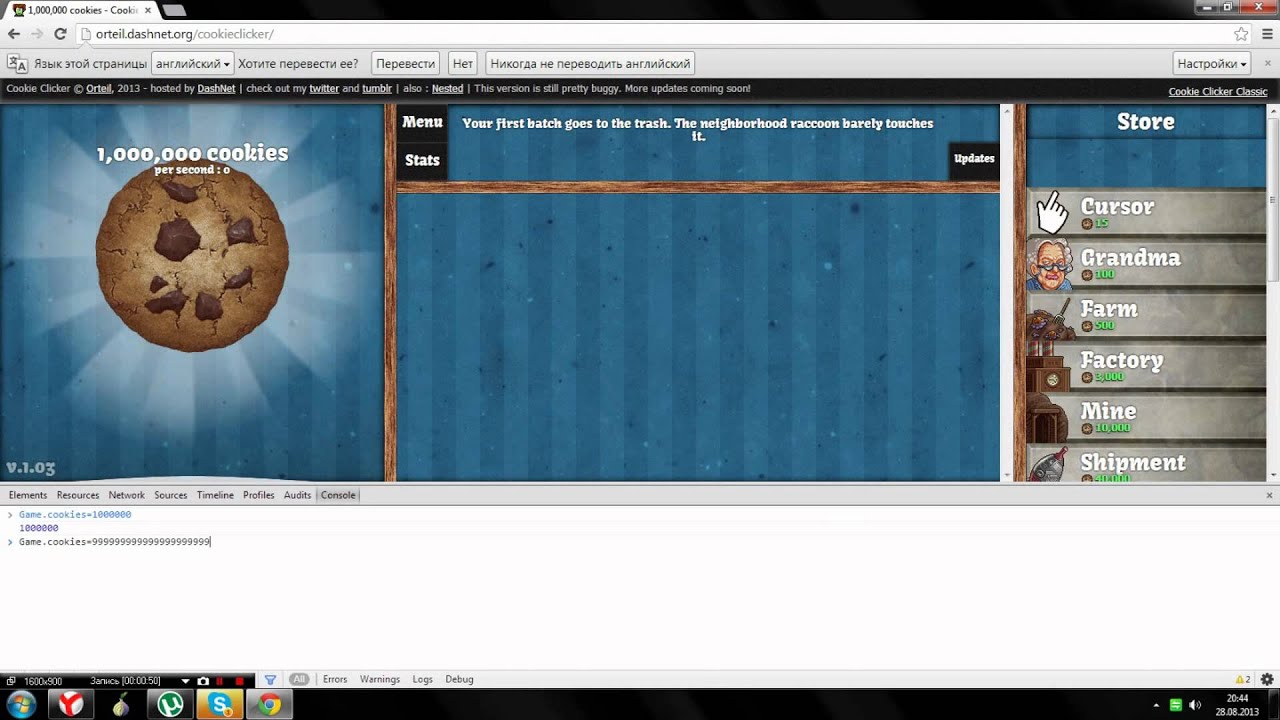Open the Orteil link

pyautogui.click(x=99, y=89)
